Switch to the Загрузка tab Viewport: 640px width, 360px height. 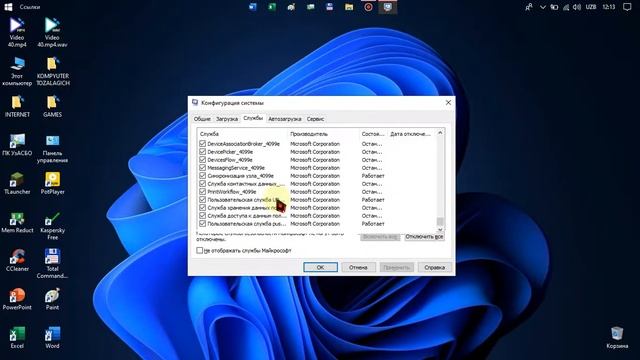pos(227,119)
